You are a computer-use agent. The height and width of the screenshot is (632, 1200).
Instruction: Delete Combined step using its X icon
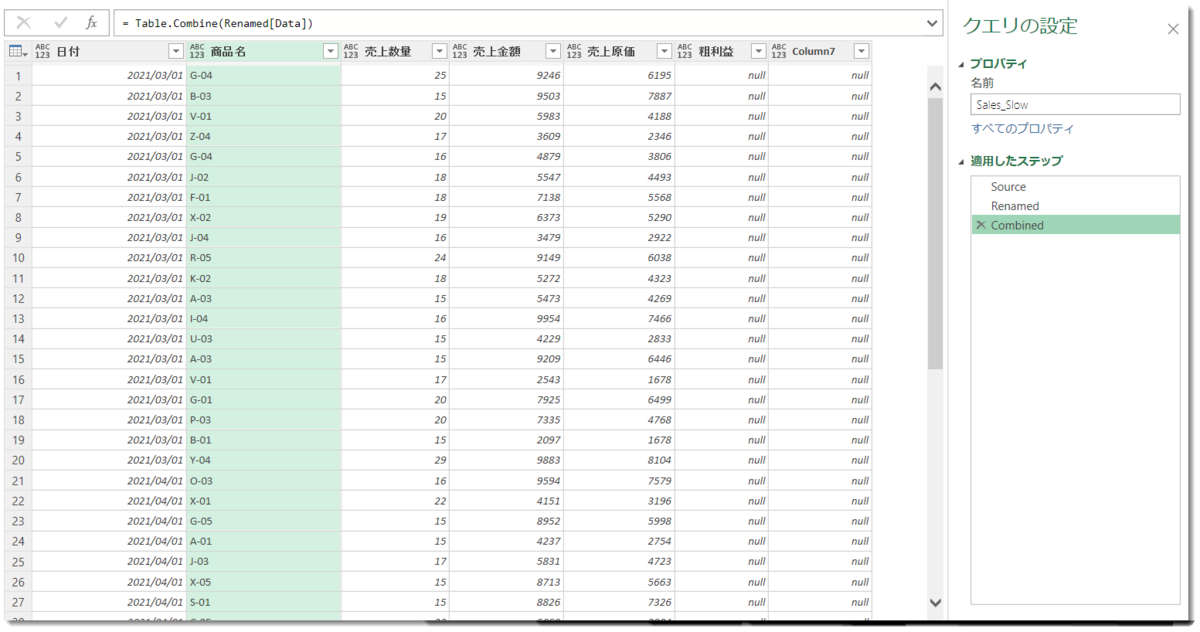[x=980, y=226]
